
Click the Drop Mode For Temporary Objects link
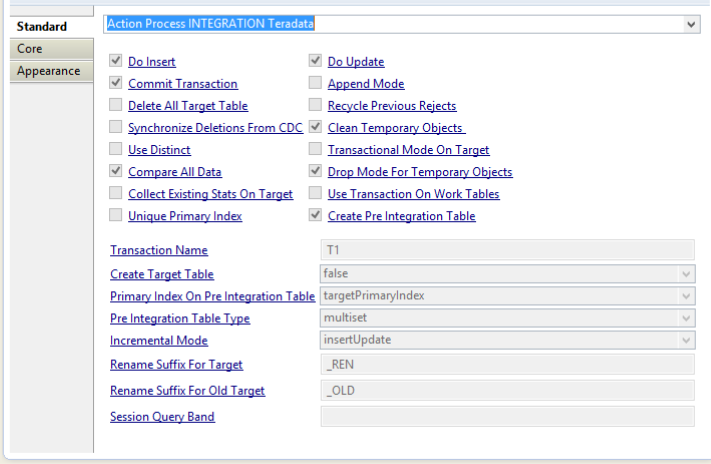point(420,172)
